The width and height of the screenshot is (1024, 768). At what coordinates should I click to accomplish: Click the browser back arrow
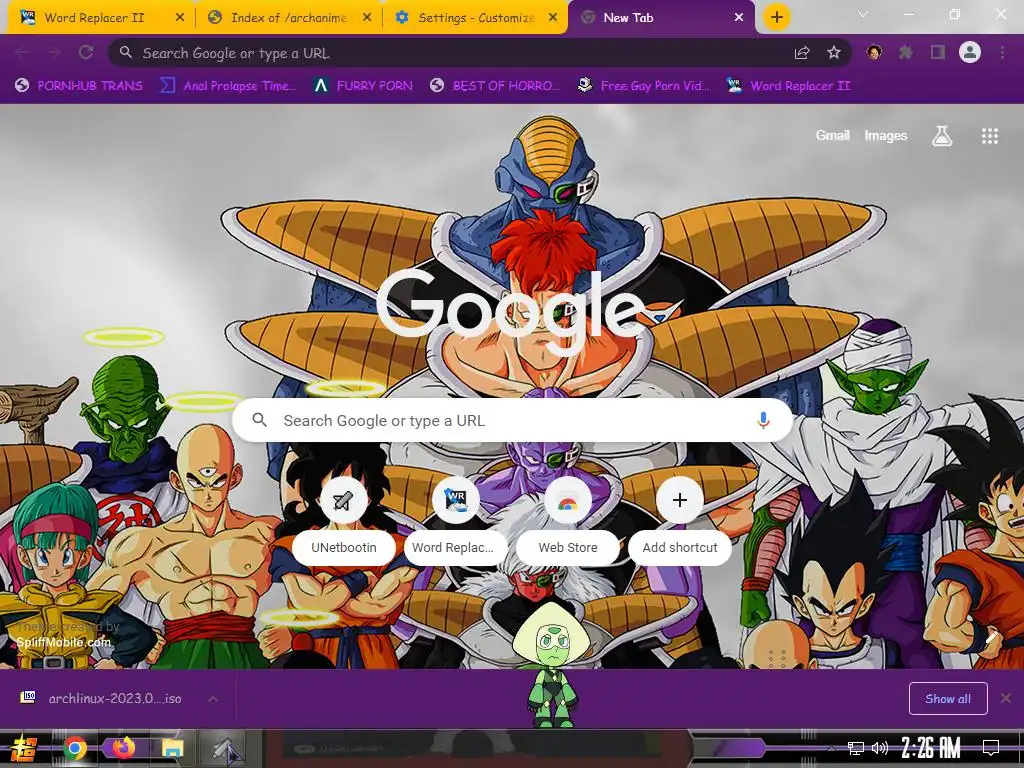[23, 53]
